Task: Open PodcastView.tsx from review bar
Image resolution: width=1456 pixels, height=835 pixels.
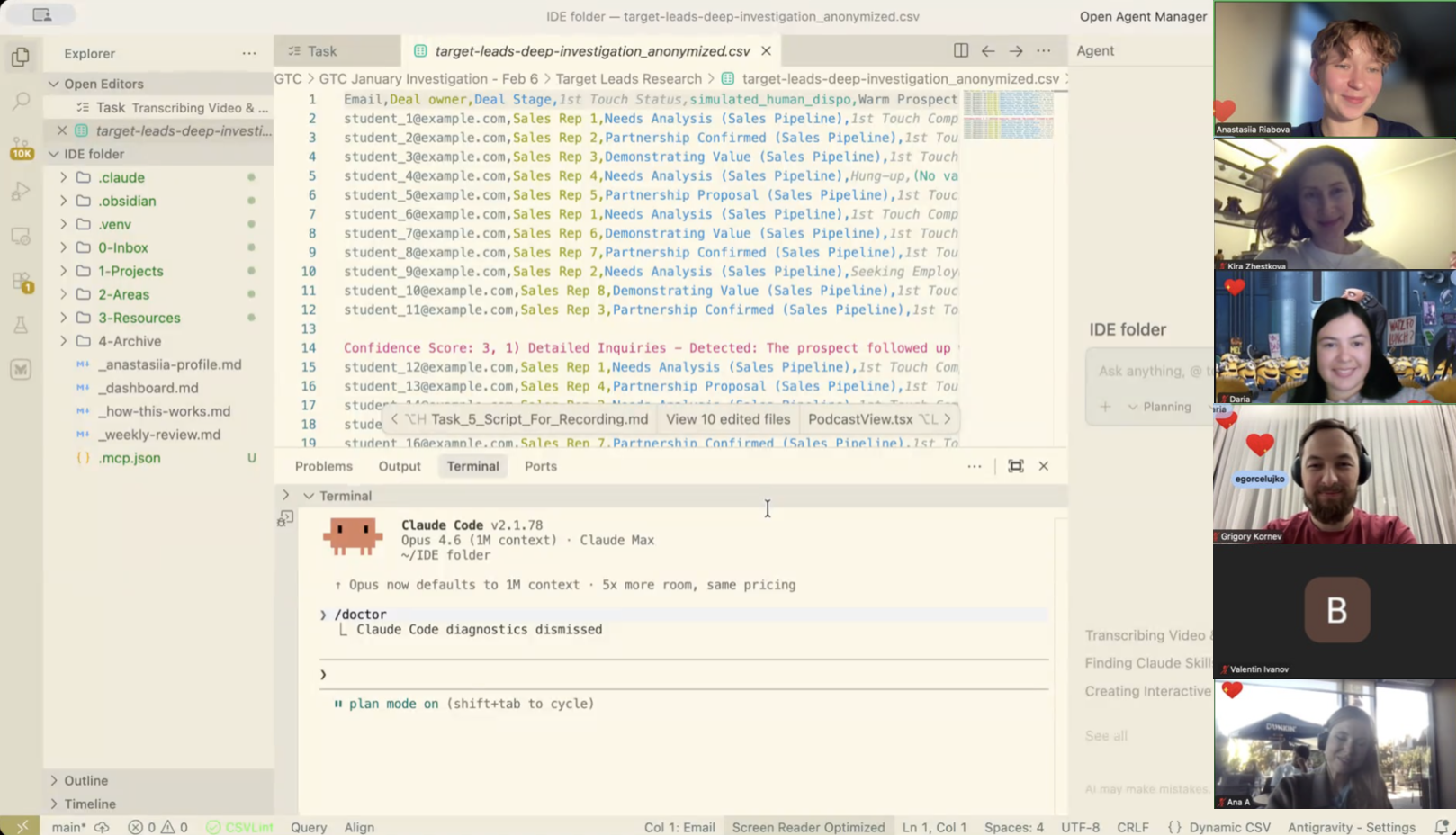Action: click(860, 419)
